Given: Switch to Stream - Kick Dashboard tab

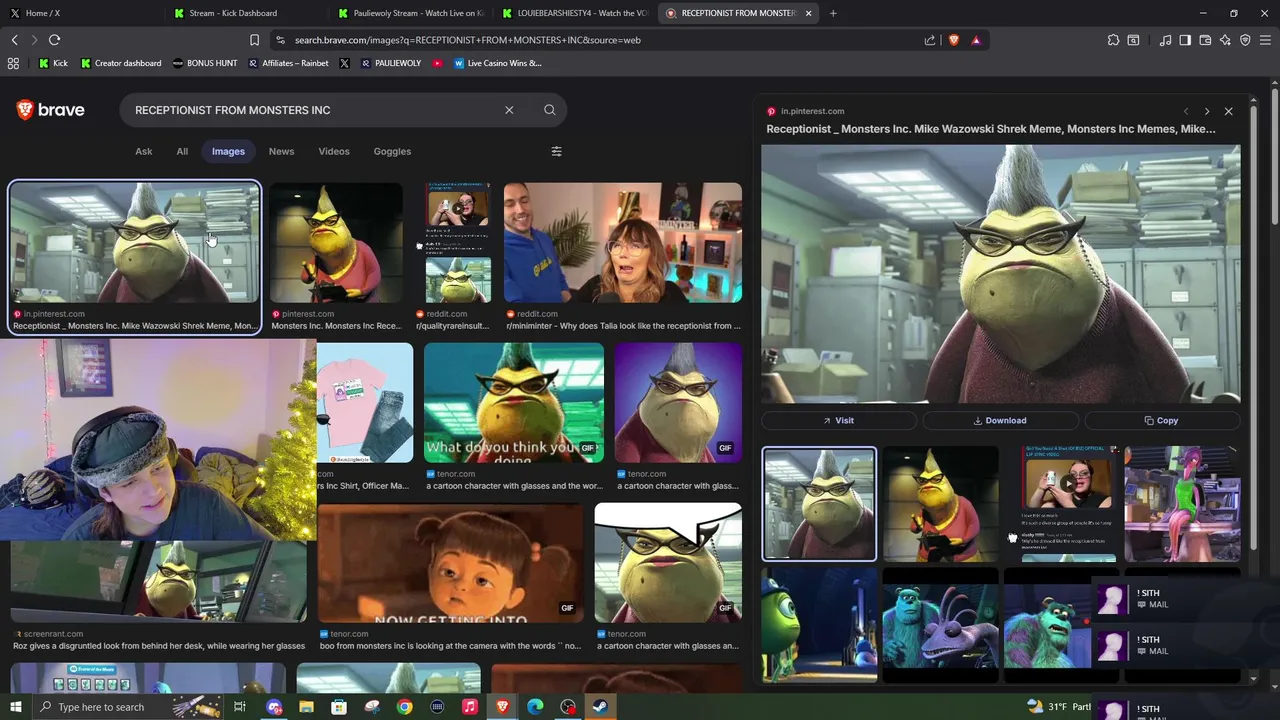Looking at the screenshot, I should (x=245, y=13).
